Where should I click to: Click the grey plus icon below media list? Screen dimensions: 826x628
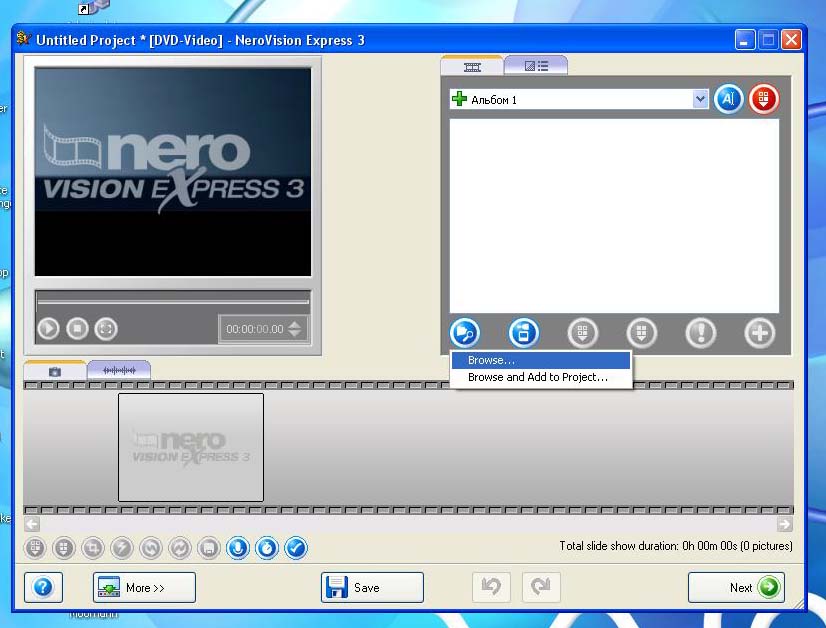(x=760, y=332)
